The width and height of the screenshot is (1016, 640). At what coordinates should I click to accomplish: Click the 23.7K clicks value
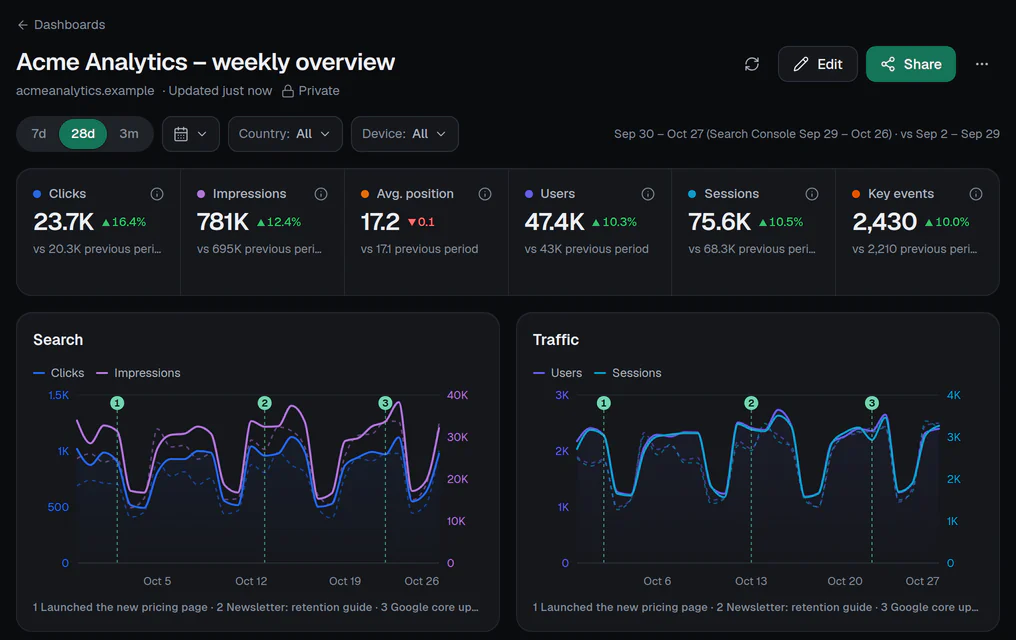point(64,222)
